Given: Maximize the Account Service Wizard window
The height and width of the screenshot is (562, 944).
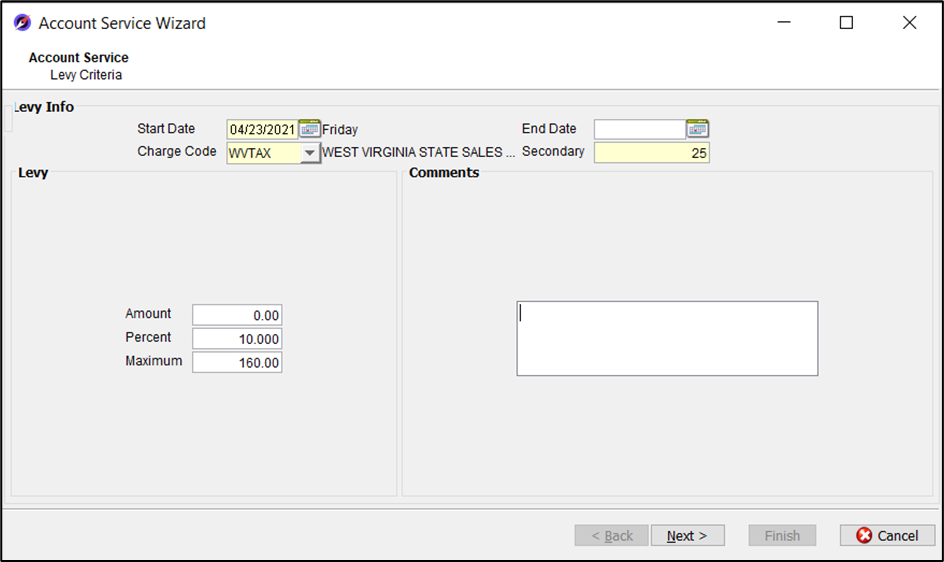Looking at the screenshot, I should (846, 23).
